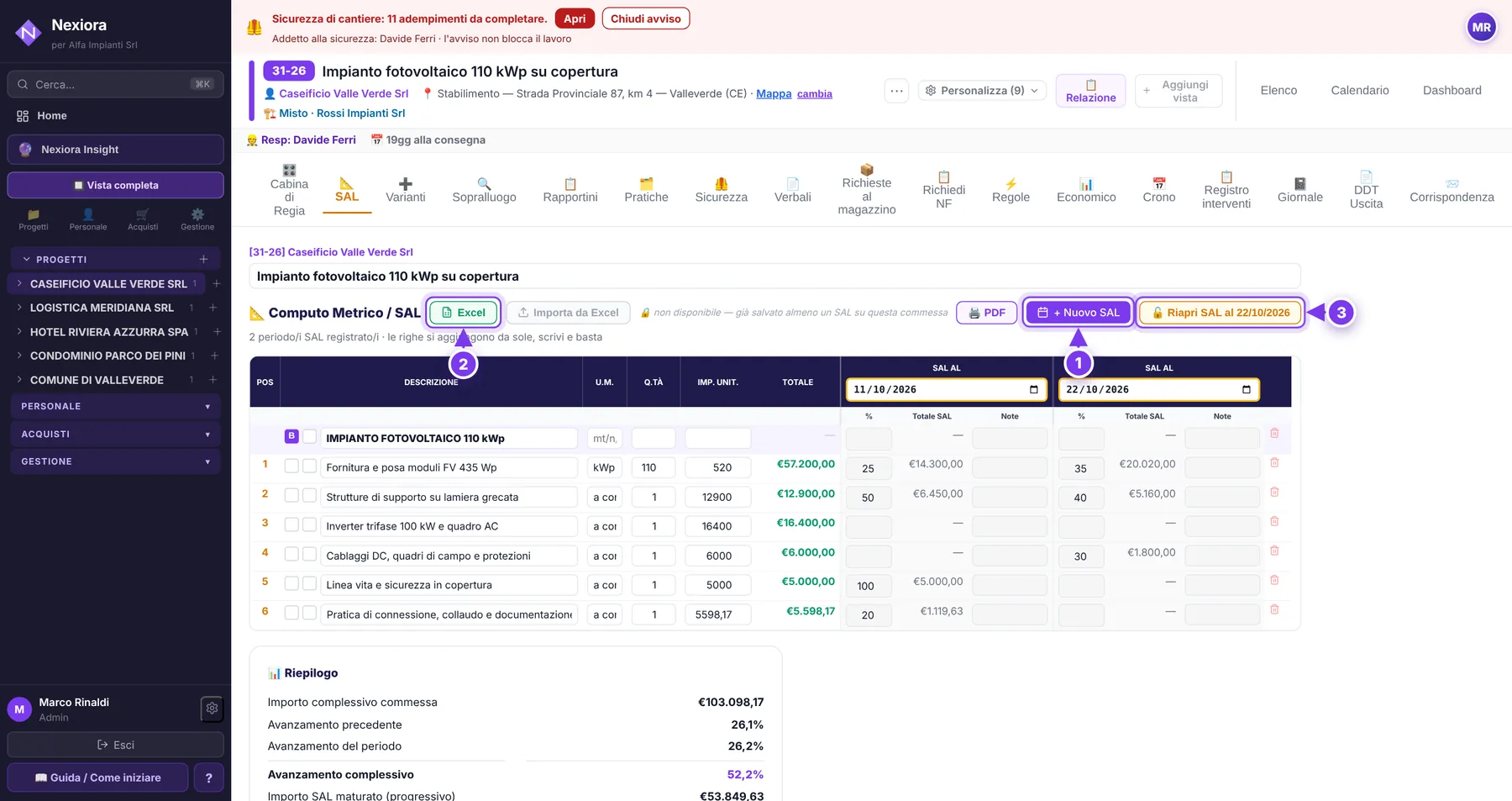Open the three-dots menu in project header
This screenshot has height=801, width=1512.
coord(896,91)
